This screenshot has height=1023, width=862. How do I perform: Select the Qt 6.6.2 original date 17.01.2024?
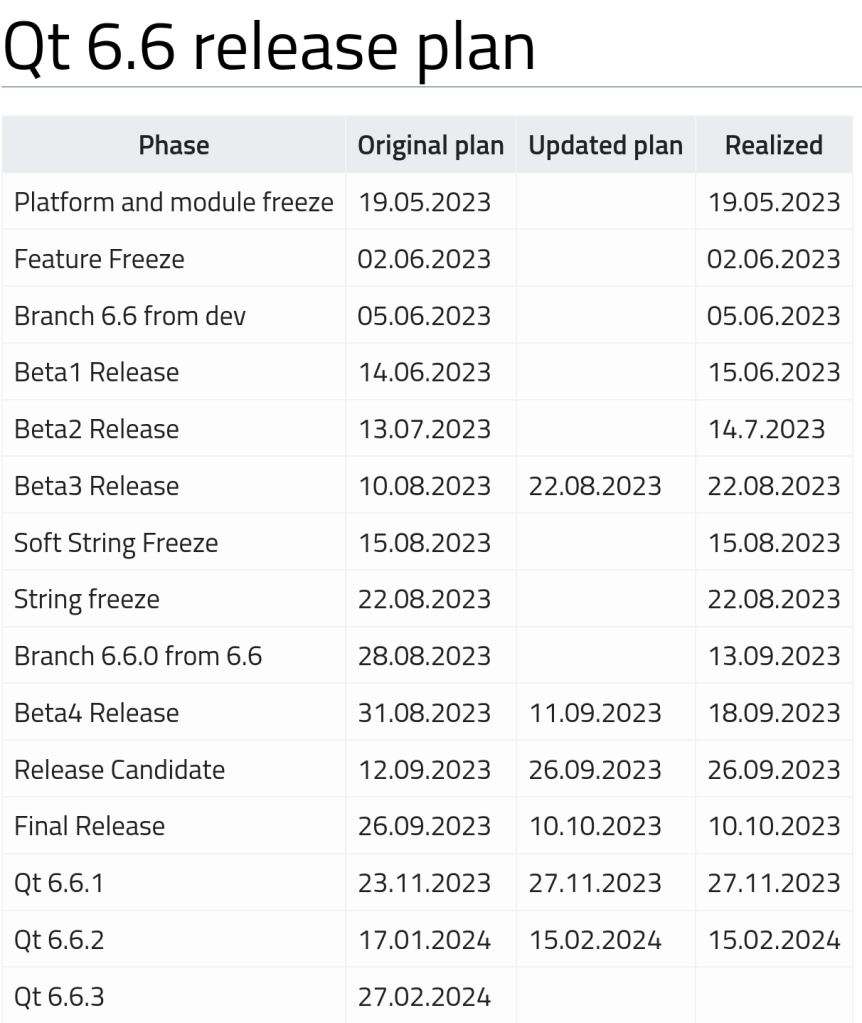tap(424, 941)
